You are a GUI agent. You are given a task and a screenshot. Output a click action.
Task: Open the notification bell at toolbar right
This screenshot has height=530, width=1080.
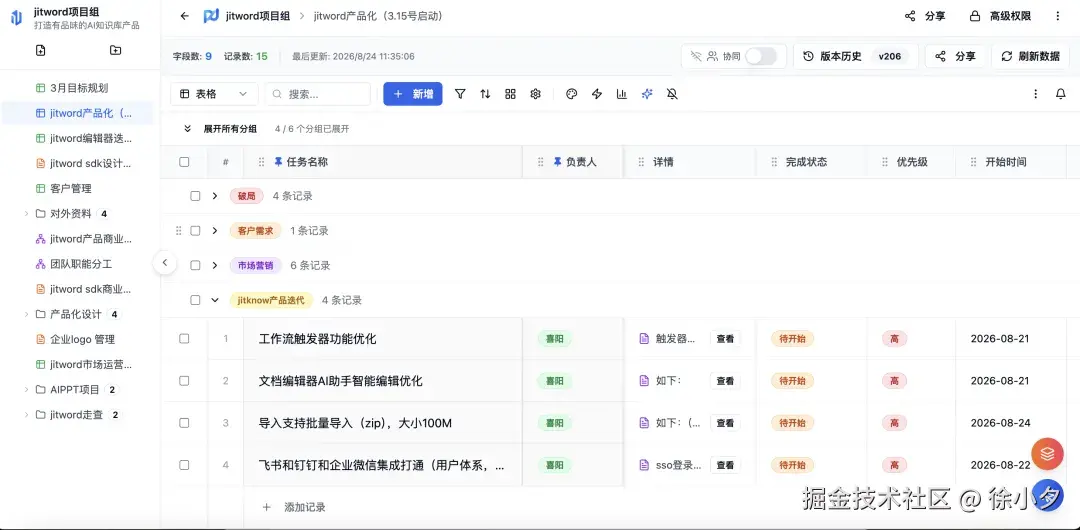(x=1061, y=94)
